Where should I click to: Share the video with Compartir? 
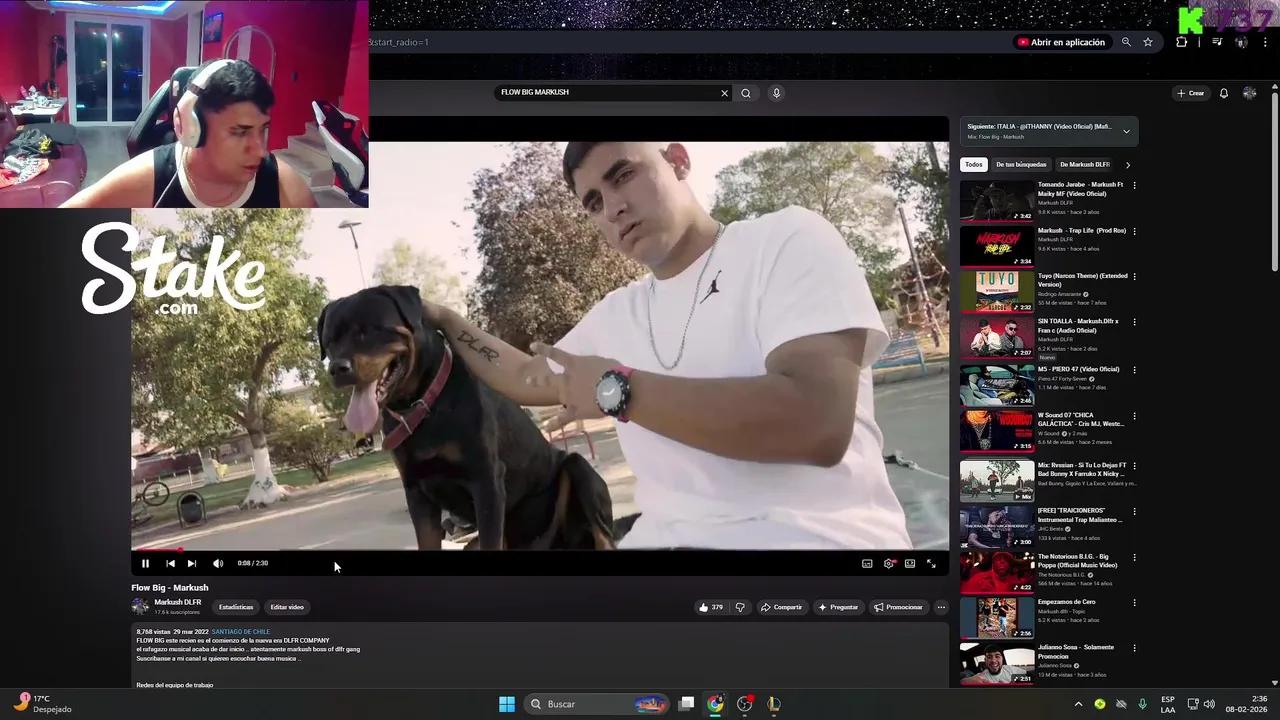click(x=781, y=607)
